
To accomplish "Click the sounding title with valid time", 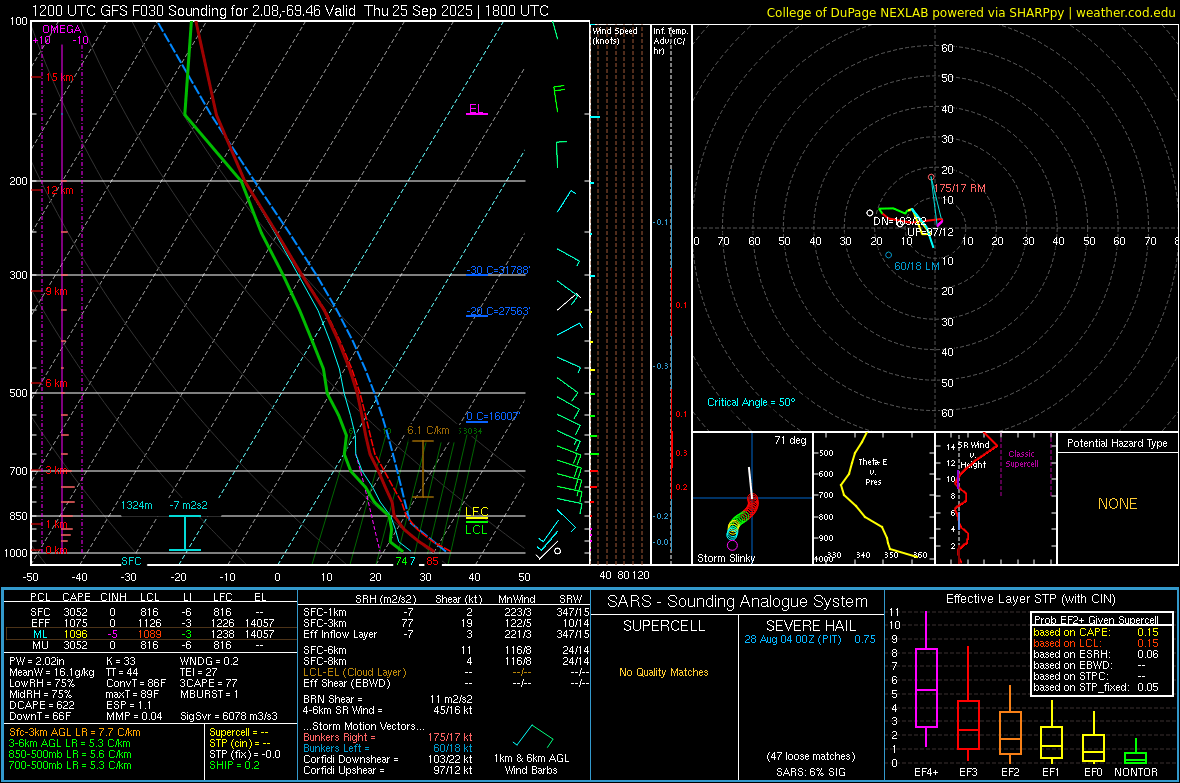I will click(290, 11).
